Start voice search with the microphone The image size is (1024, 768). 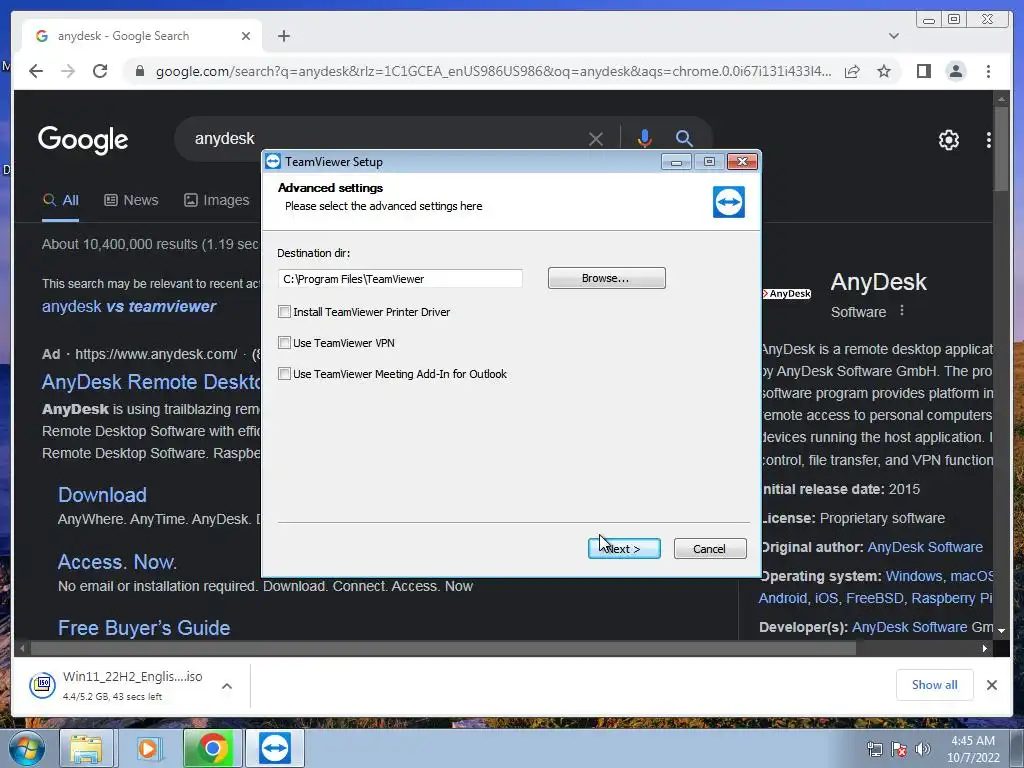tap(645, 138)
